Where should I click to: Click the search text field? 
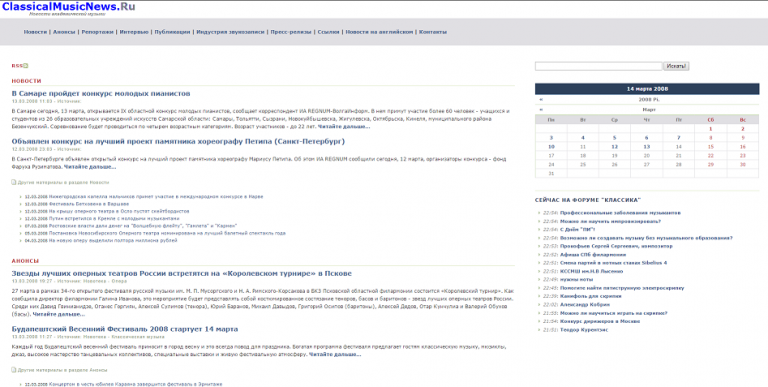pyautogui.click(x=599, y=66)
